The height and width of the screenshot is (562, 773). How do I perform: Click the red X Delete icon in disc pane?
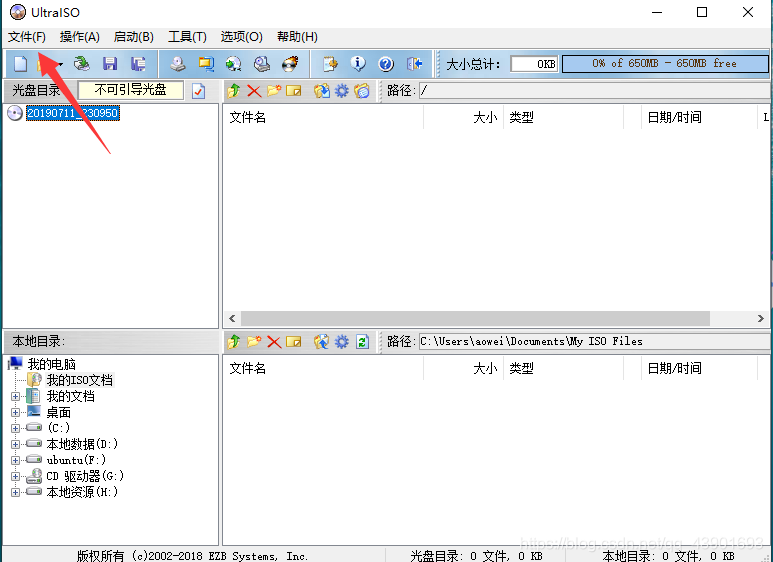pos(254,91)
